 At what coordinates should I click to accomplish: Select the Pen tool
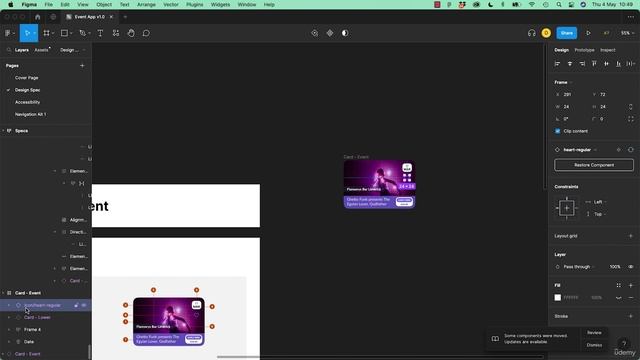[82, 33]
